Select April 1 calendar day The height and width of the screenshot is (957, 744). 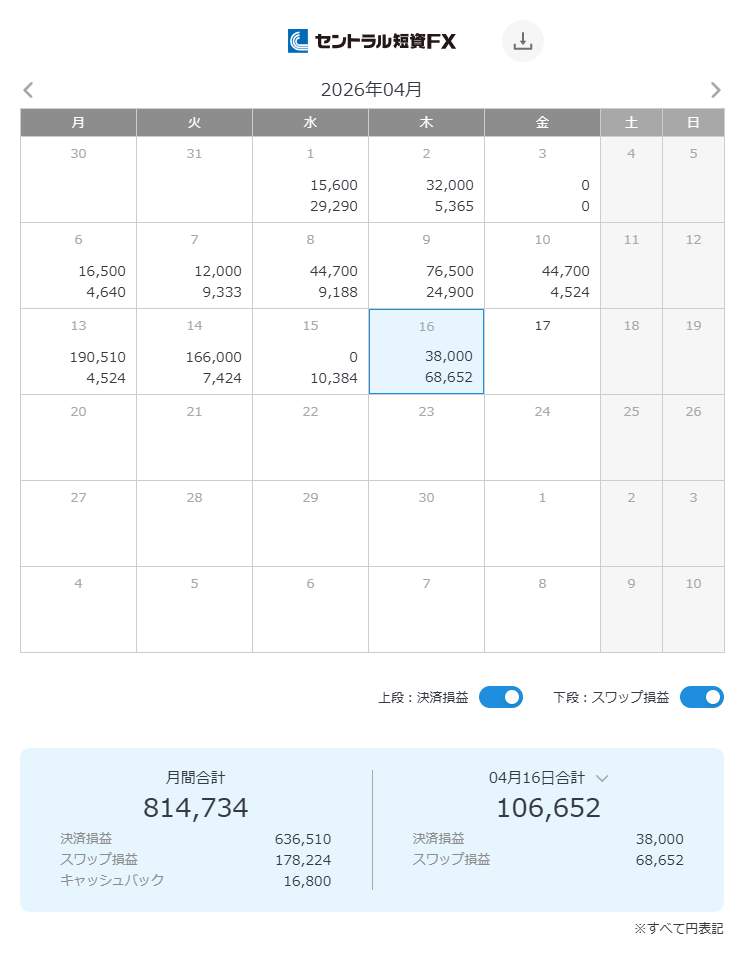click(x=310, y=179)
